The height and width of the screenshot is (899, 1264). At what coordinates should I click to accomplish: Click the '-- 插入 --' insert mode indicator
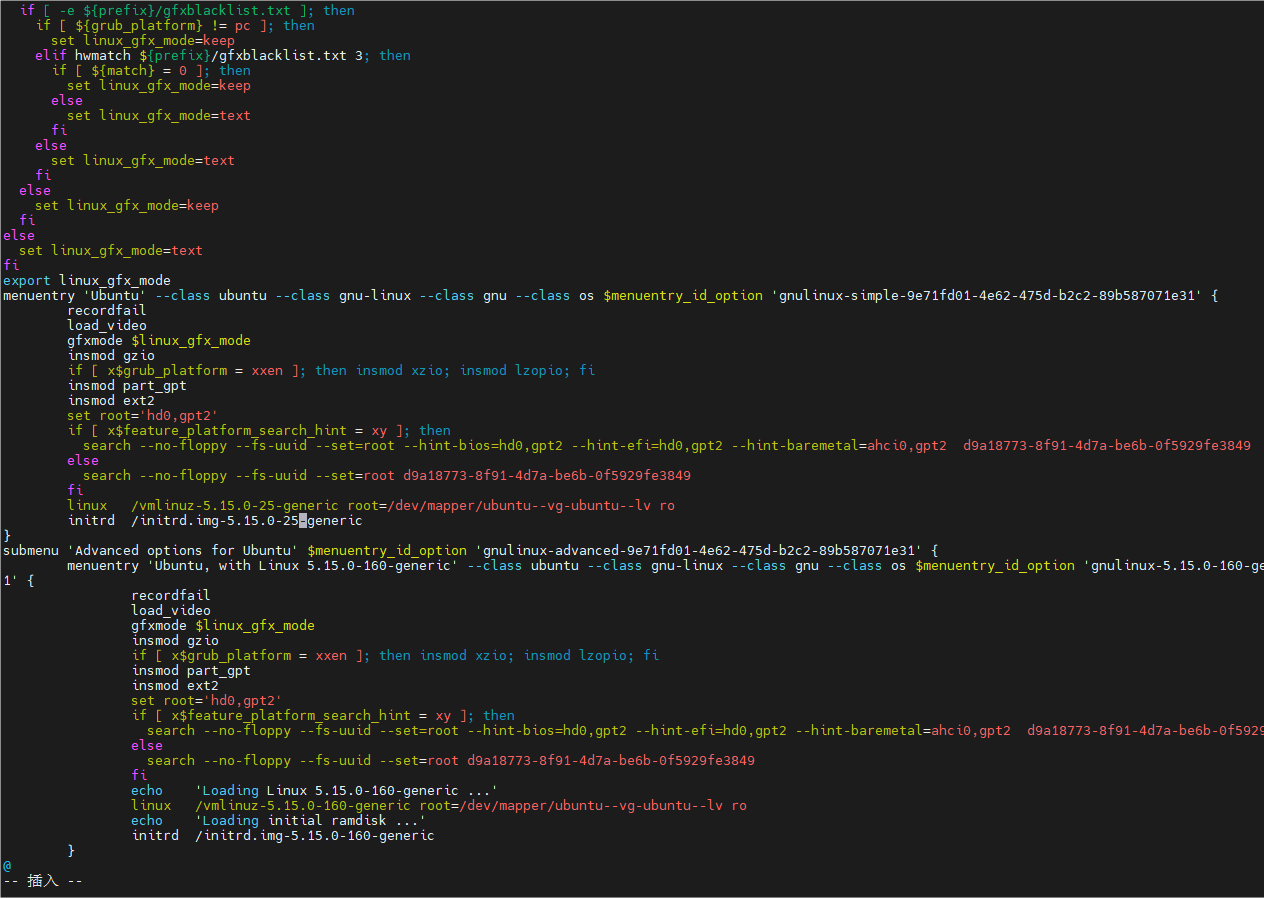43,881
